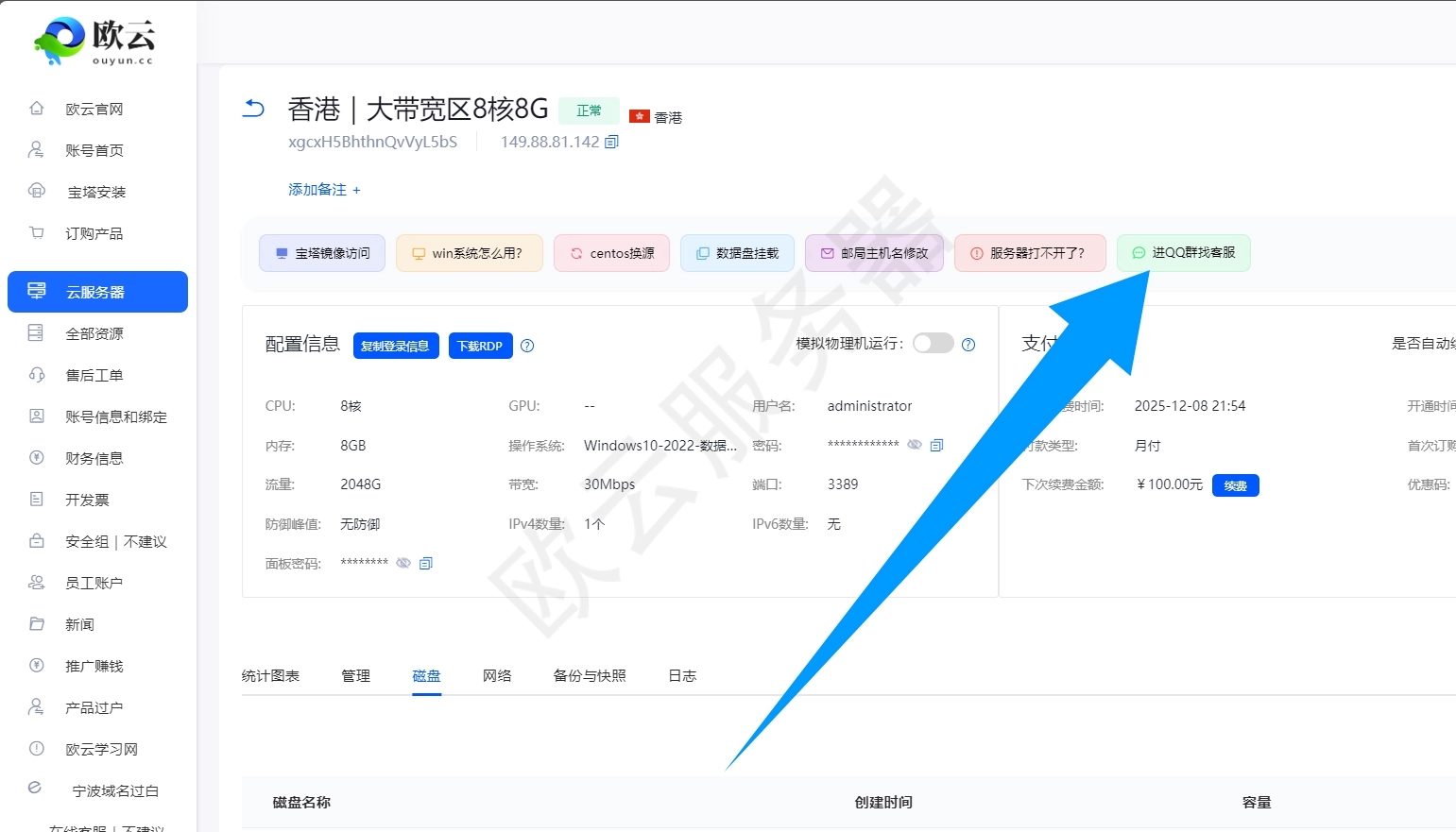Show the hidden 面板密码 using the eye toggle
The width and height of the screenshot is (1456, 832).
coord(403,563)
